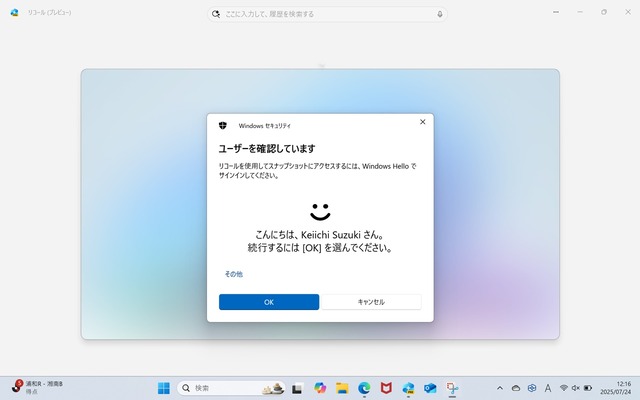
Task: Click the OneDrive cloud tray icon
Action: coord(516,388)
